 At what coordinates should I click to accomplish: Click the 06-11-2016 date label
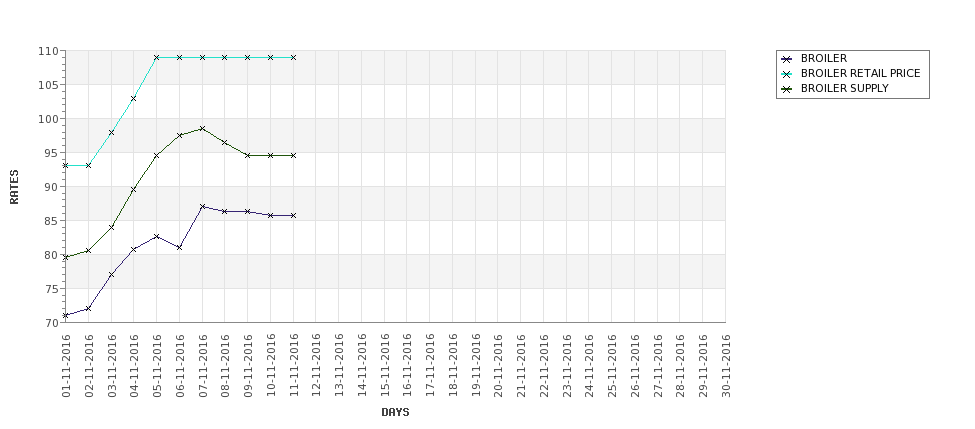tap(180, 366)
